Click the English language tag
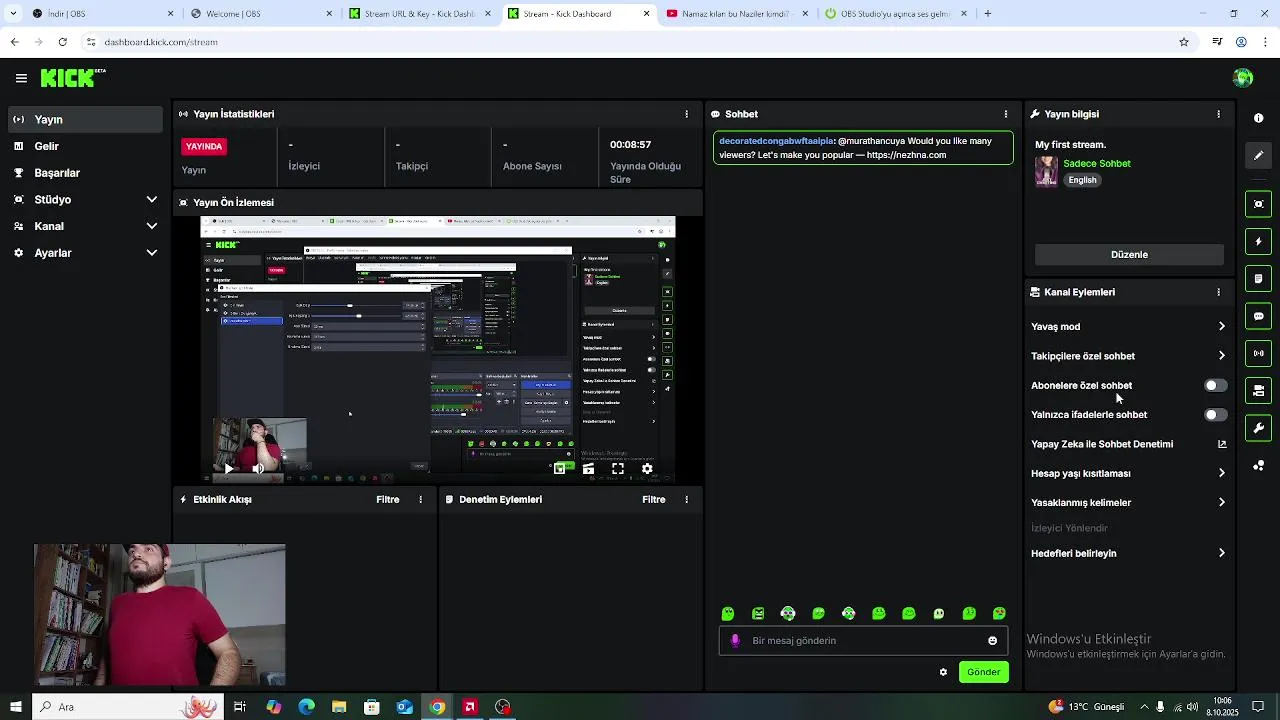 click(1082, 180)
